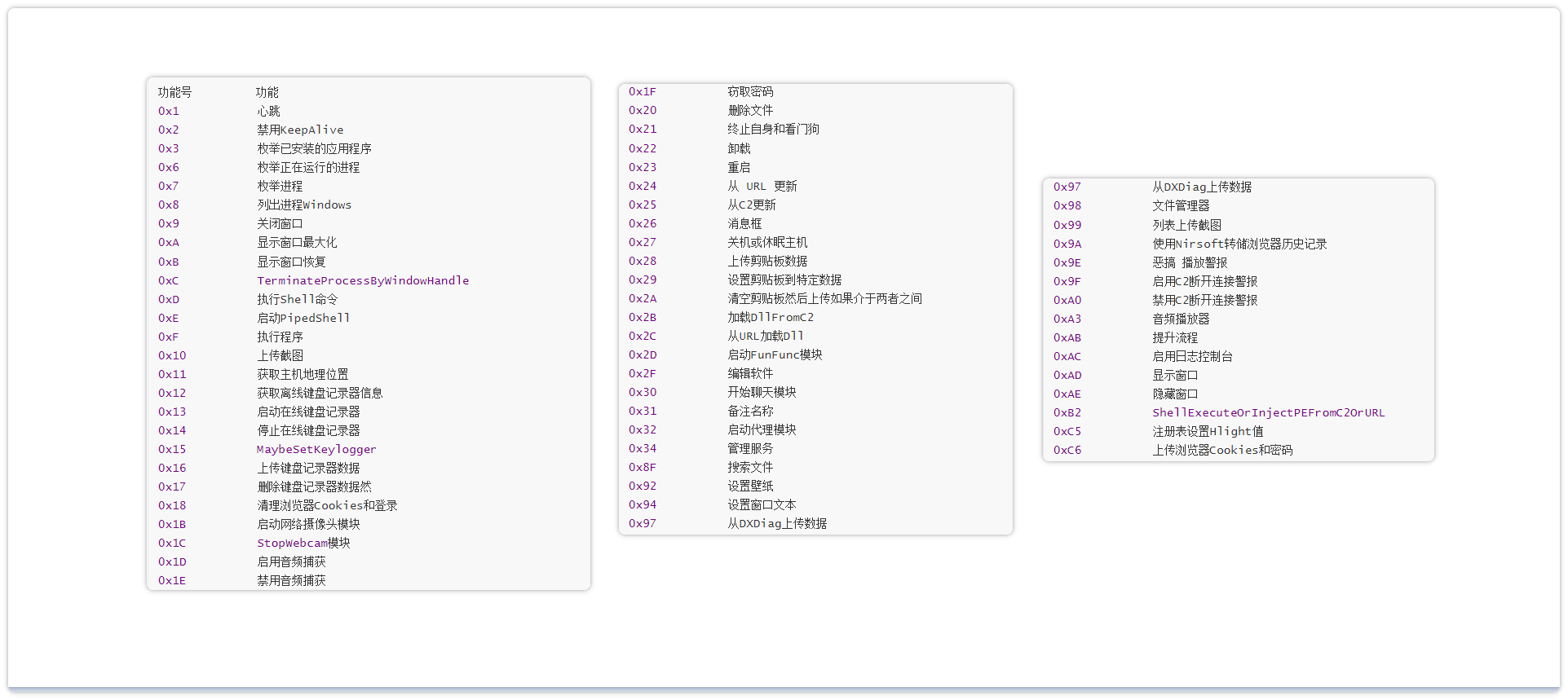
Task: Click hex code 0xC in first table
Action: click(x=168, y=280)
